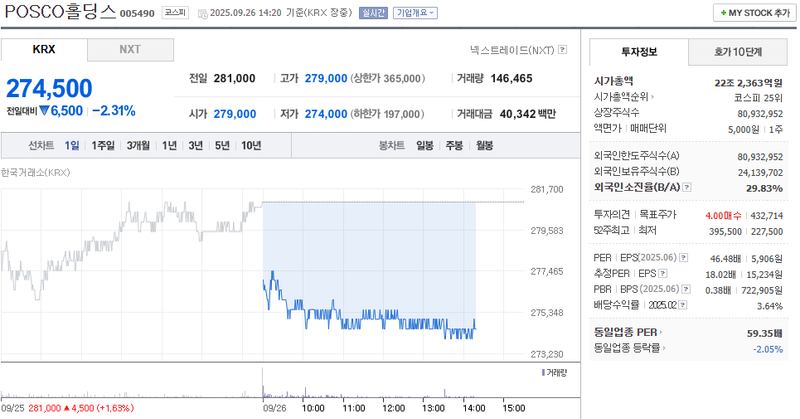This screenshot has height=419, width=800.
Task: Click the 외국인소진율 value 29.83%
Action: tap(764, 188)
